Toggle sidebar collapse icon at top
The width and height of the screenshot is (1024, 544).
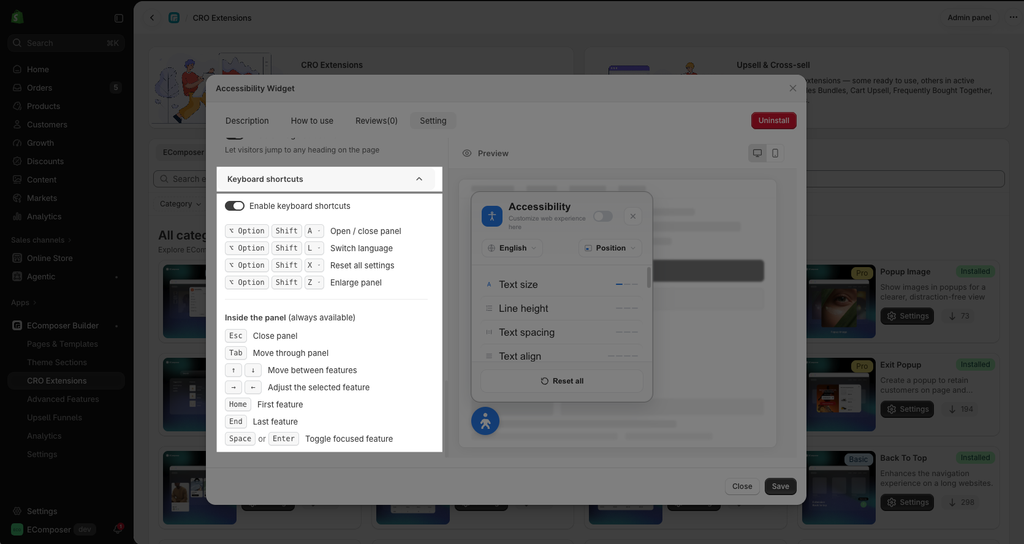point(118,18)
